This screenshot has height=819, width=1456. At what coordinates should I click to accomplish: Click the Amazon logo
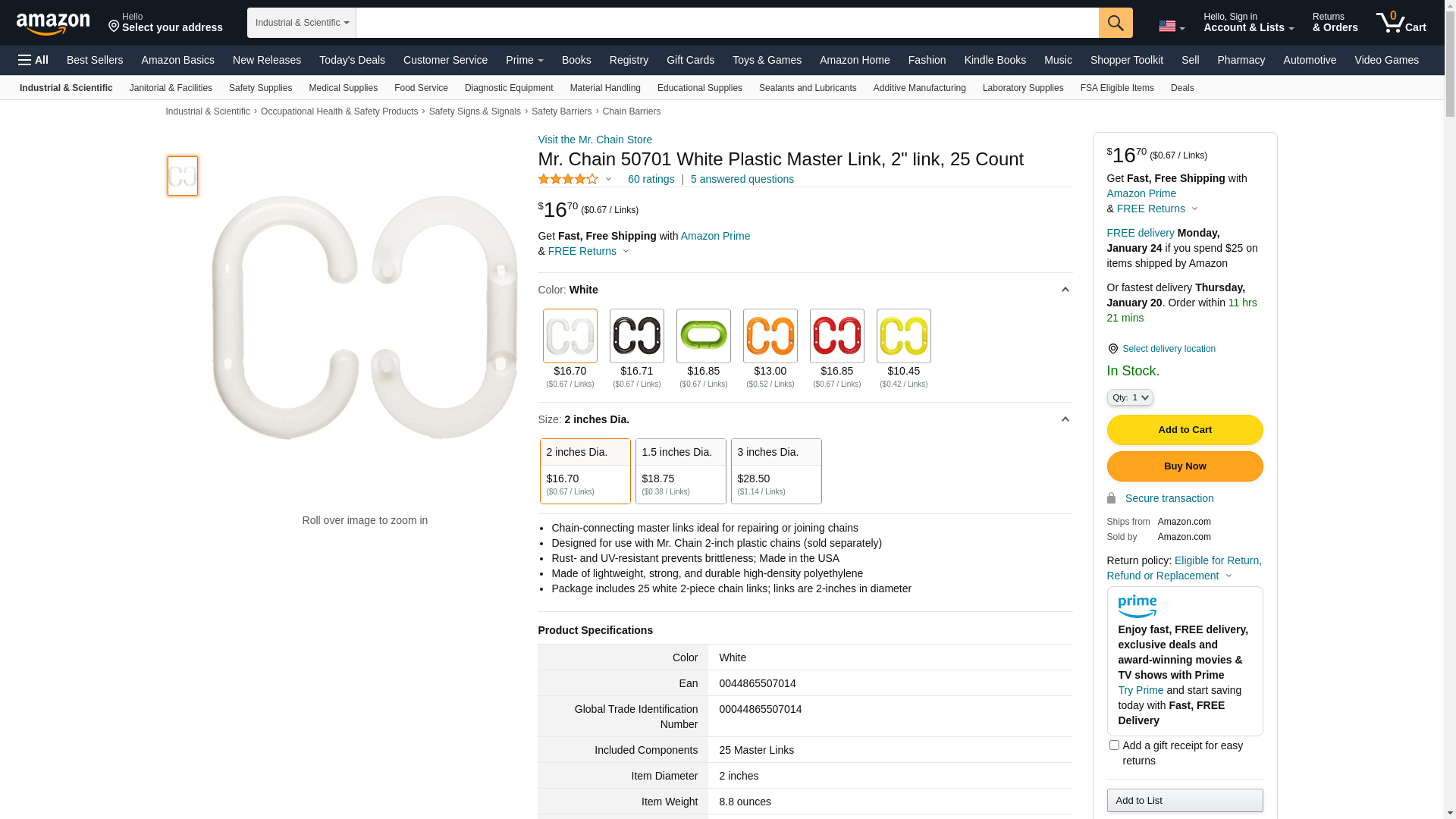click(x=53, y=24)
